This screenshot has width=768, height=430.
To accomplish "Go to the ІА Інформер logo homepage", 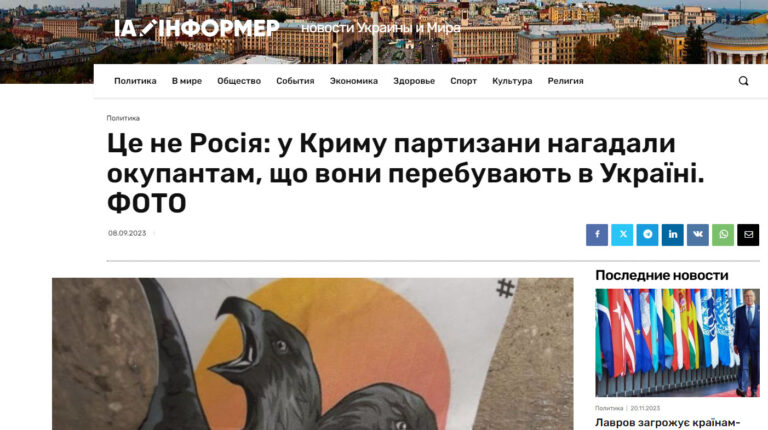I will tap(196, 28).
